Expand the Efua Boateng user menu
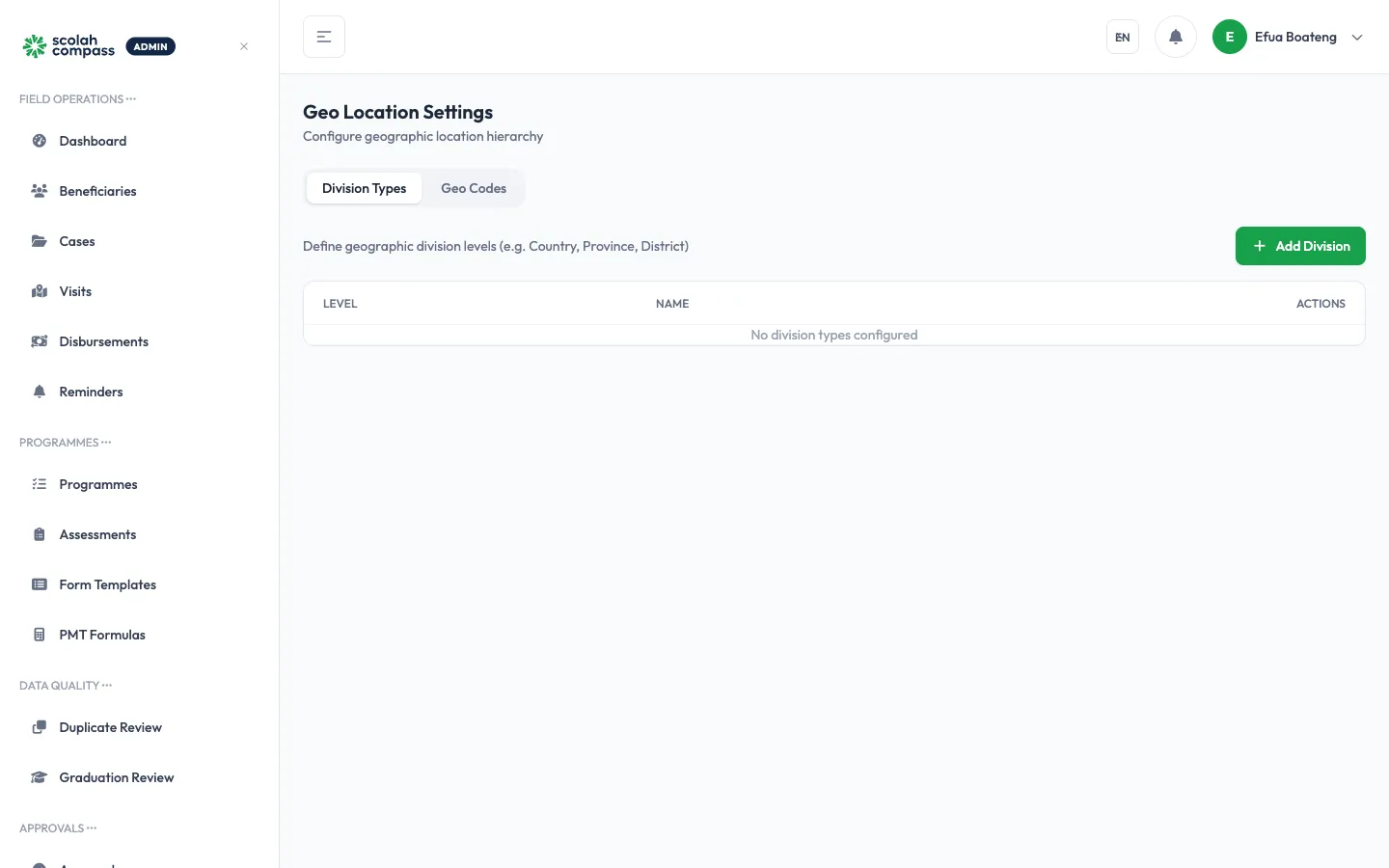The height and width of the screenshot is (868, 1389). tap(1289, 37)
